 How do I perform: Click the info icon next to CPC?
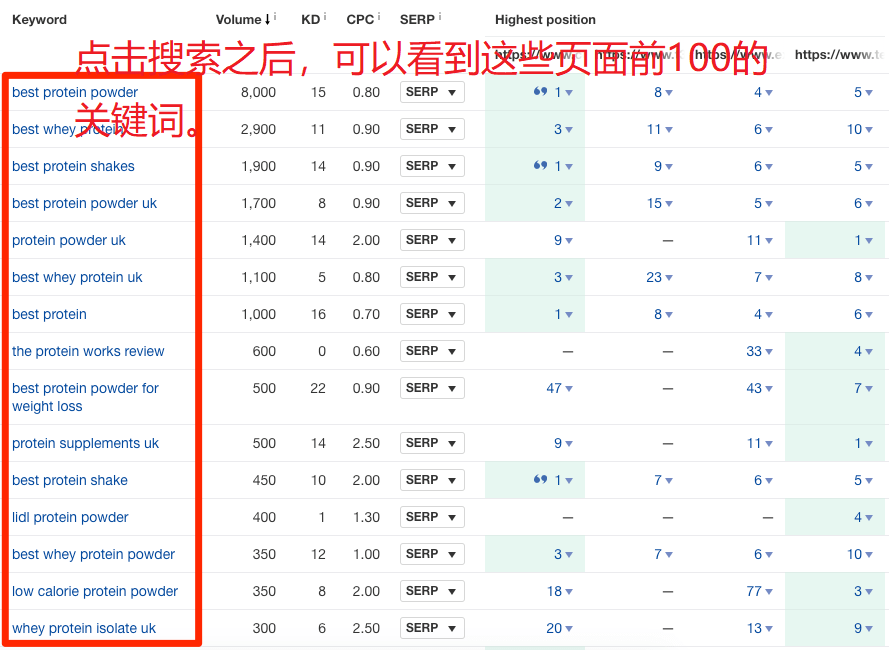click(380, 17)
